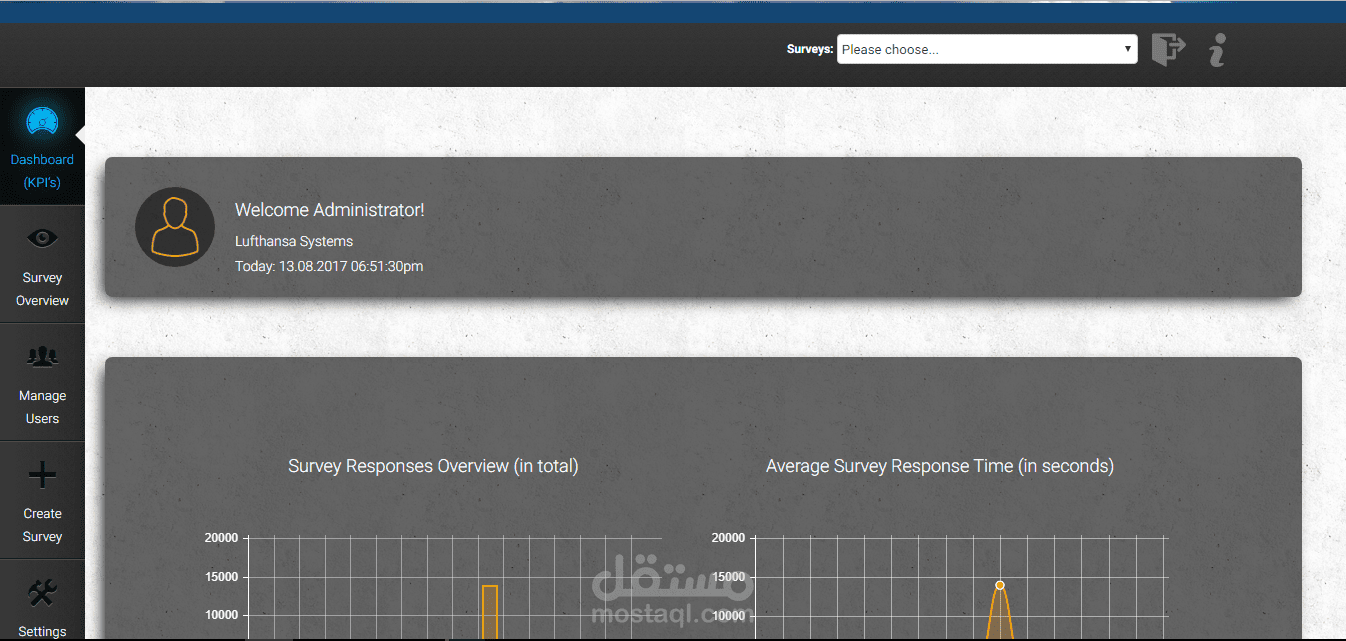The width and height of the screenshot is (1346, 641).
Task: Click the Welcome Administrator! heading
Action: pyautogui.click(x=330, y=210)
